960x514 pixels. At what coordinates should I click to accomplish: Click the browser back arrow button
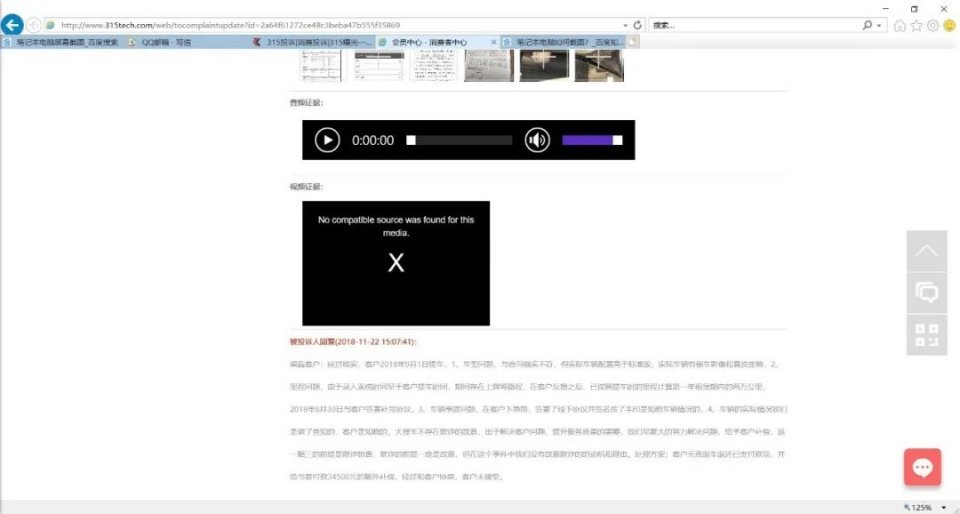pyautogui.click(x=12, y=25)
